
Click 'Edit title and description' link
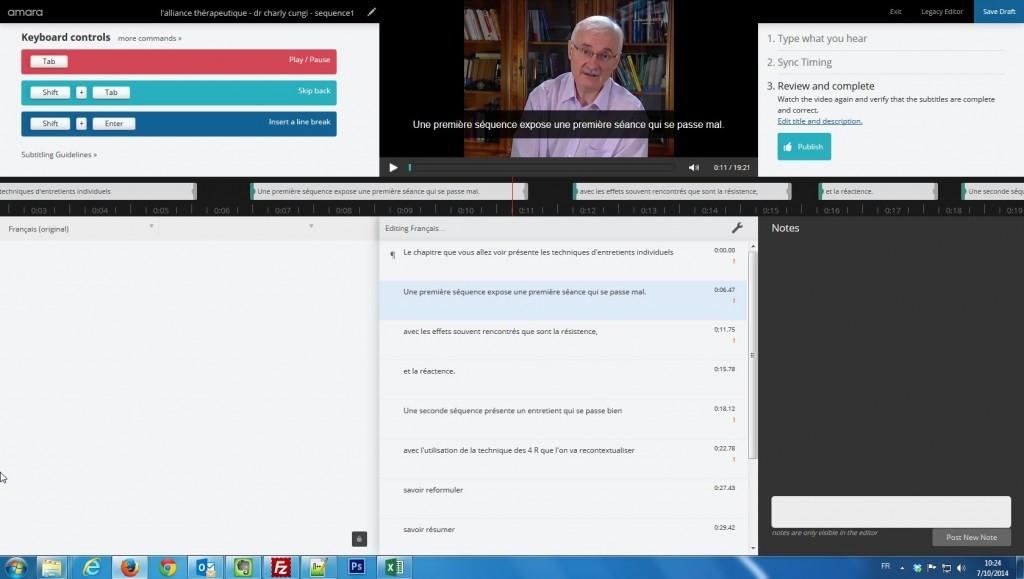click(x=820, y=121)
